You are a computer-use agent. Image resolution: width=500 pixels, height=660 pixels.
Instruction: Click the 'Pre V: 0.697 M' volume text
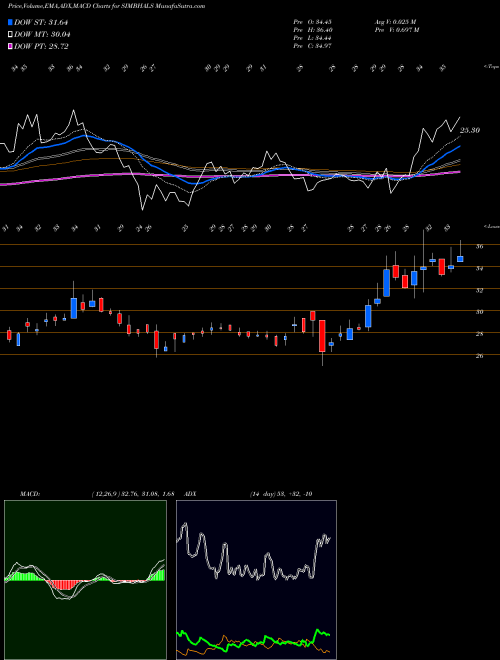[x=396, y=30]
